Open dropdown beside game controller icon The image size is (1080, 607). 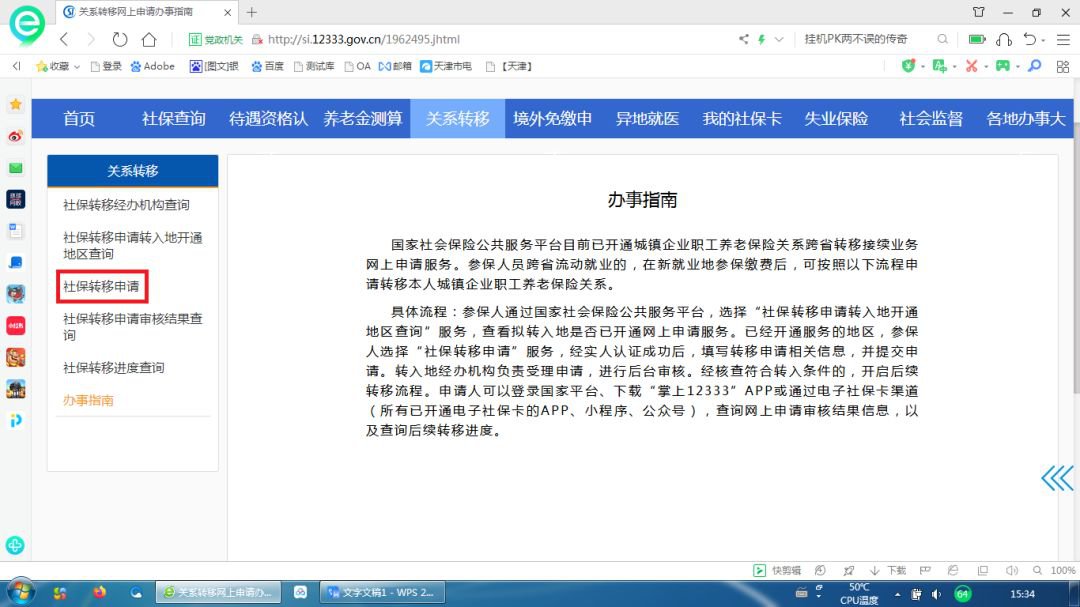(x=1018, y=67)
